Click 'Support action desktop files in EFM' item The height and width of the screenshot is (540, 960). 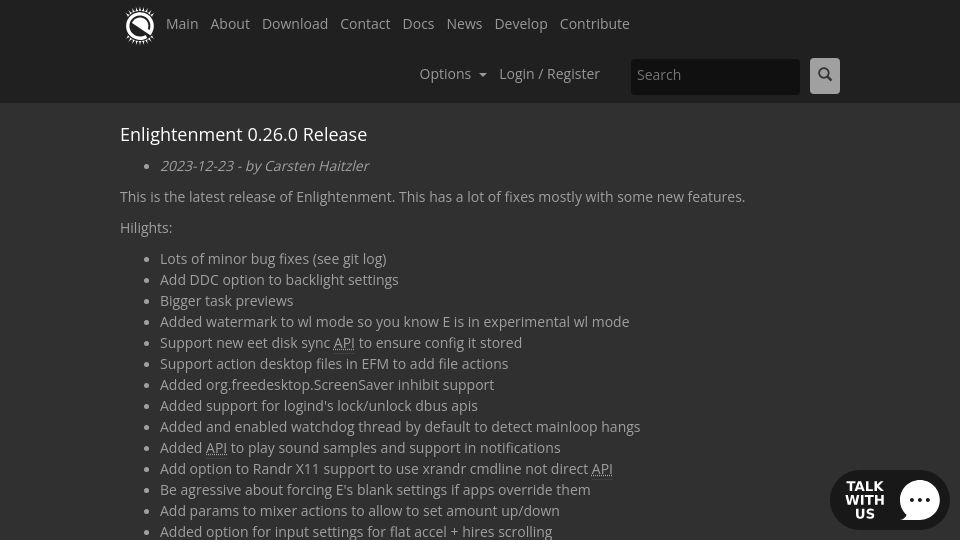coord(334,364)
